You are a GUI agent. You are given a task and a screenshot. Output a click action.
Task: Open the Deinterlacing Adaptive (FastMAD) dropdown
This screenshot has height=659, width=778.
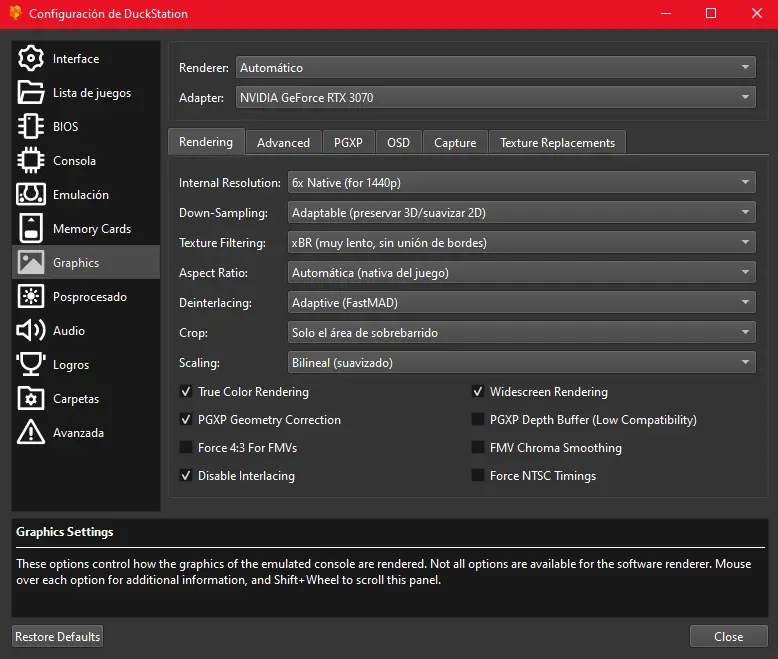(x=521, y=303)
